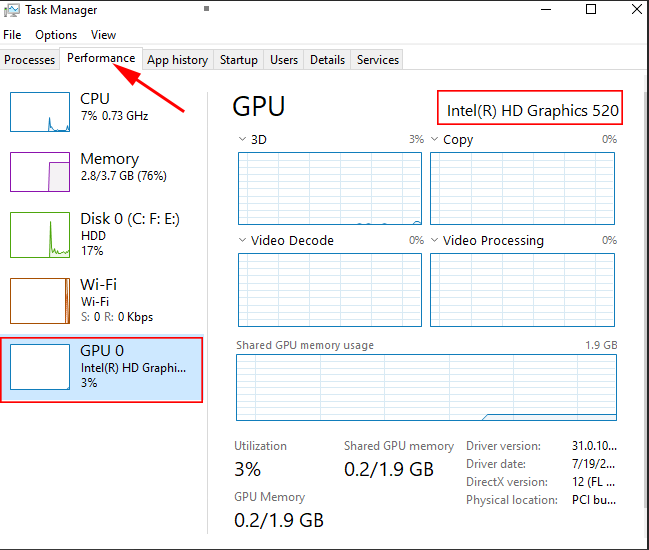Open the View menu
The height and width of the screenshot is (550, 649).
tap(103, 35)
